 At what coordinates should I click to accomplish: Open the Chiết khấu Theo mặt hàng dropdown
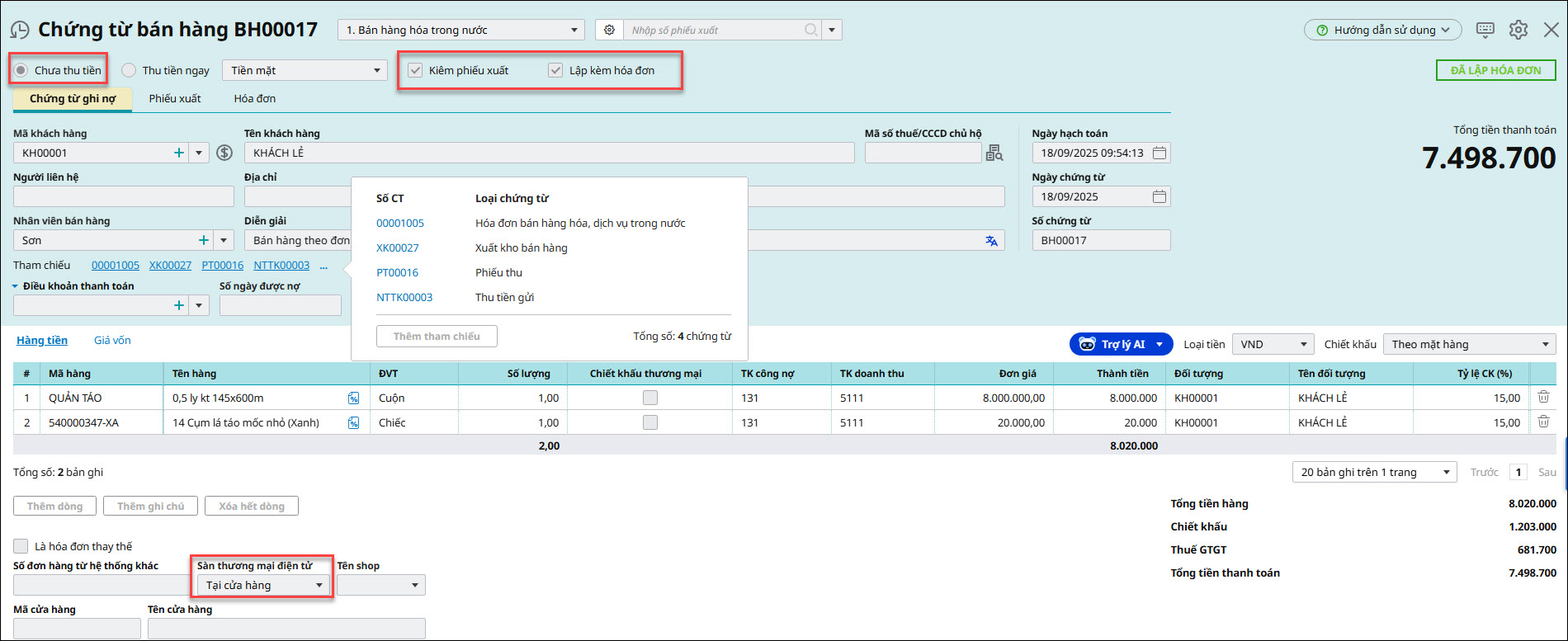point(1469,345)
